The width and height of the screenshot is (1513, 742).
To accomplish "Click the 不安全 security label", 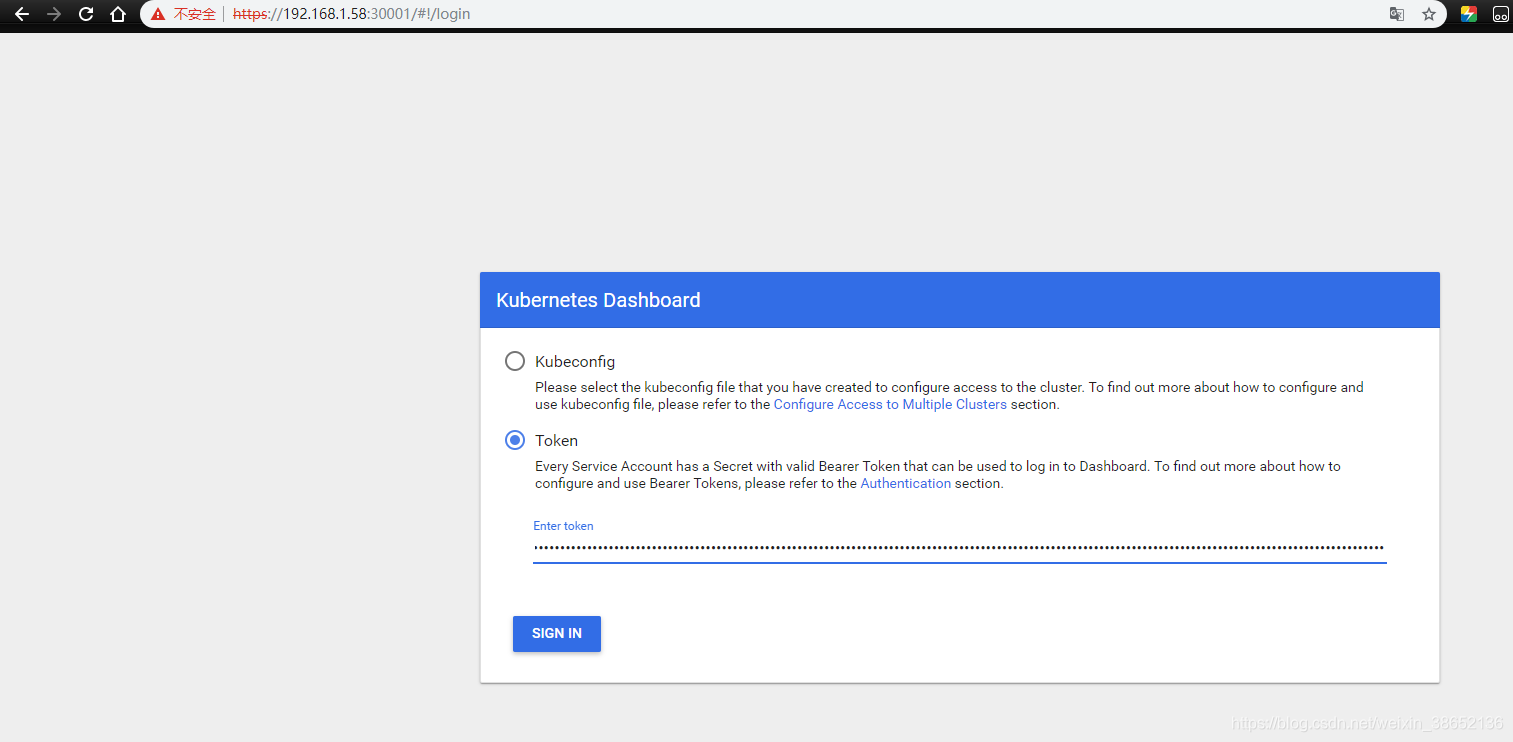I will pos(195,14).
